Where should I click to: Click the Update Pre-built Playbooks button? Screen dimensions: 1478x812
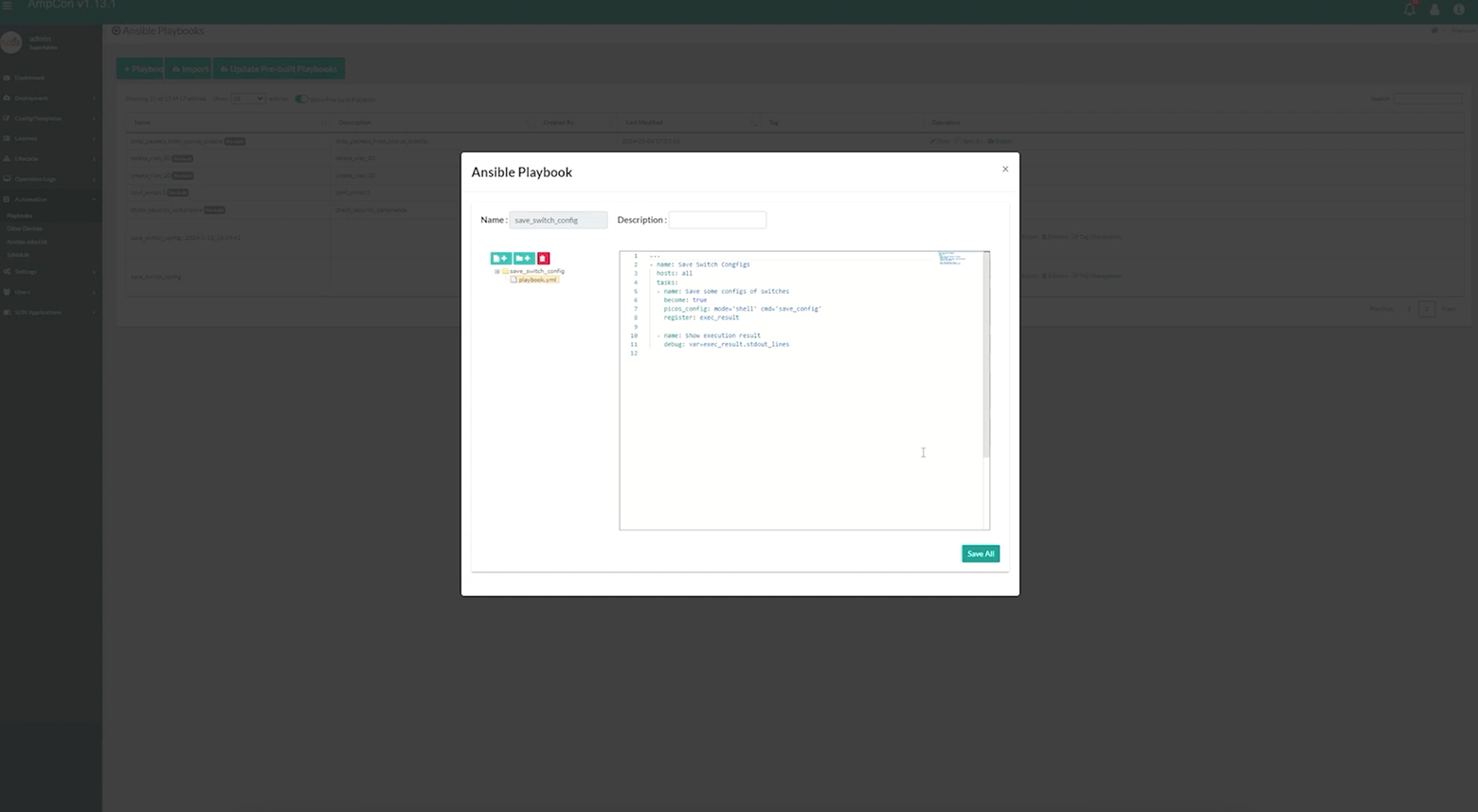pyautogui.click(x=278, y=68)
